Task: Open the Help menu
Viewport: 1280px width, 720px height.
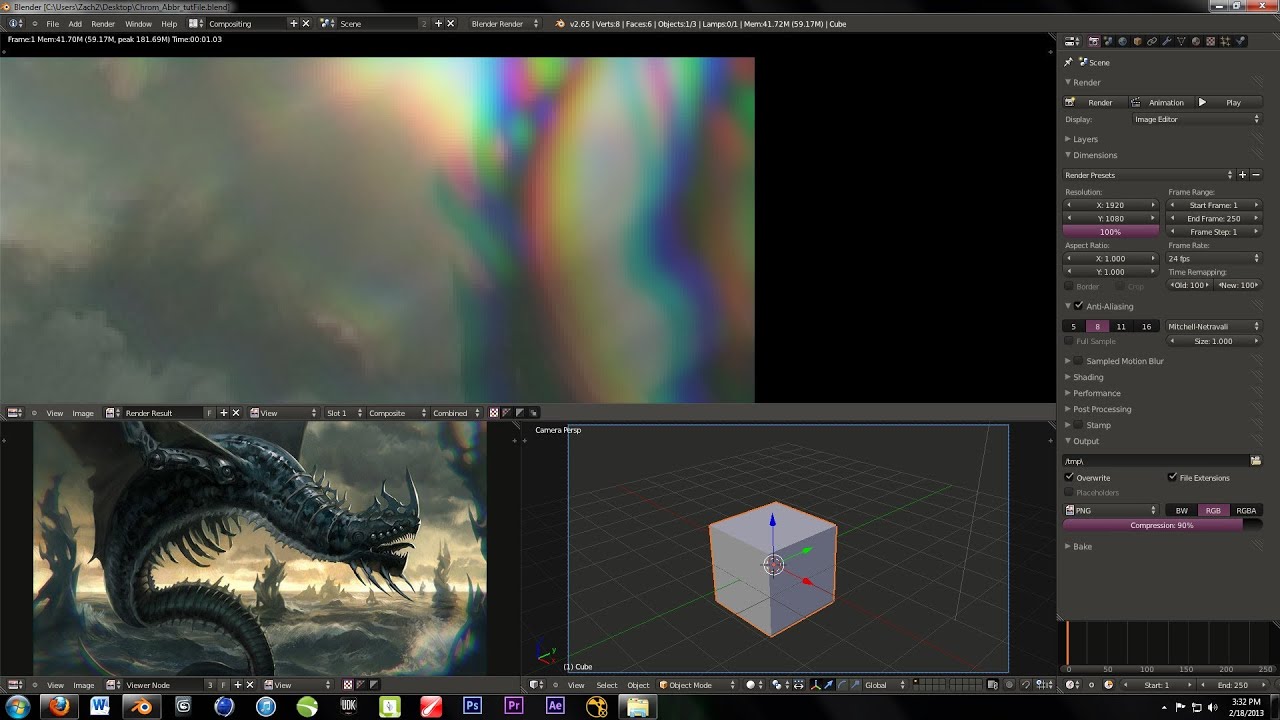Action: 169,23
